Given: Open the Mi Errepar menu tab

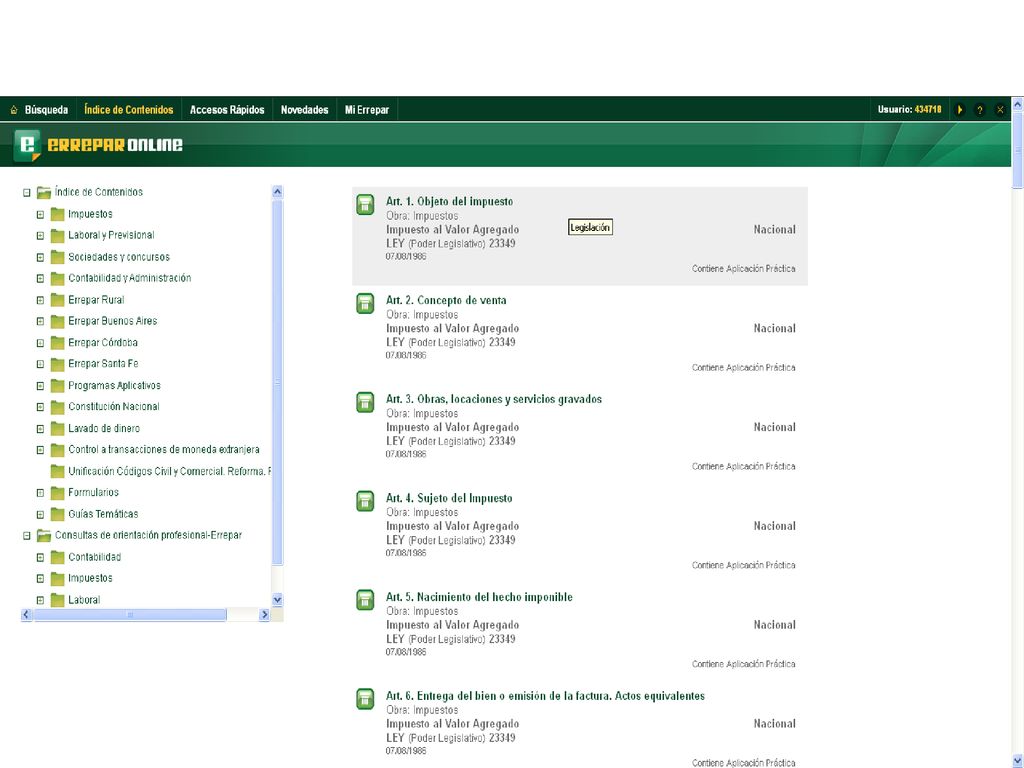Looking at the screenshot, I should (366, 110).
